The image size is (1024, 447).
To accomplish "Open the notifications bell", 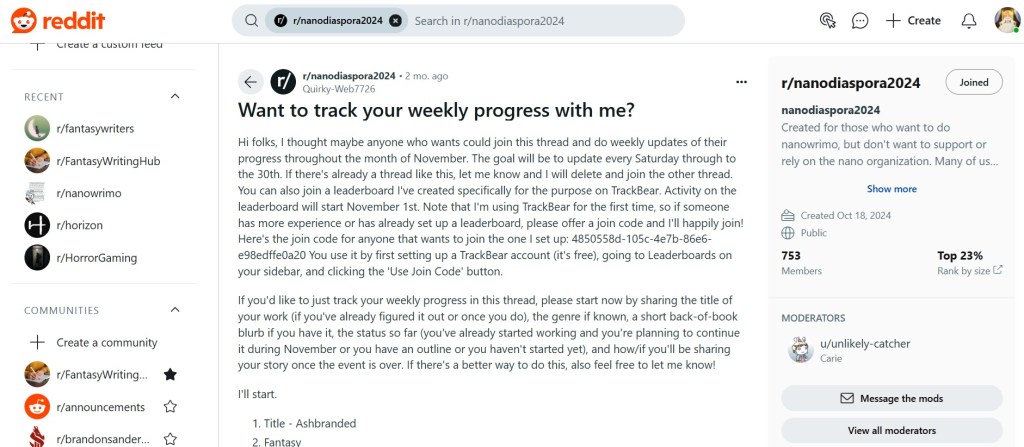I will [x=968, y=20].
